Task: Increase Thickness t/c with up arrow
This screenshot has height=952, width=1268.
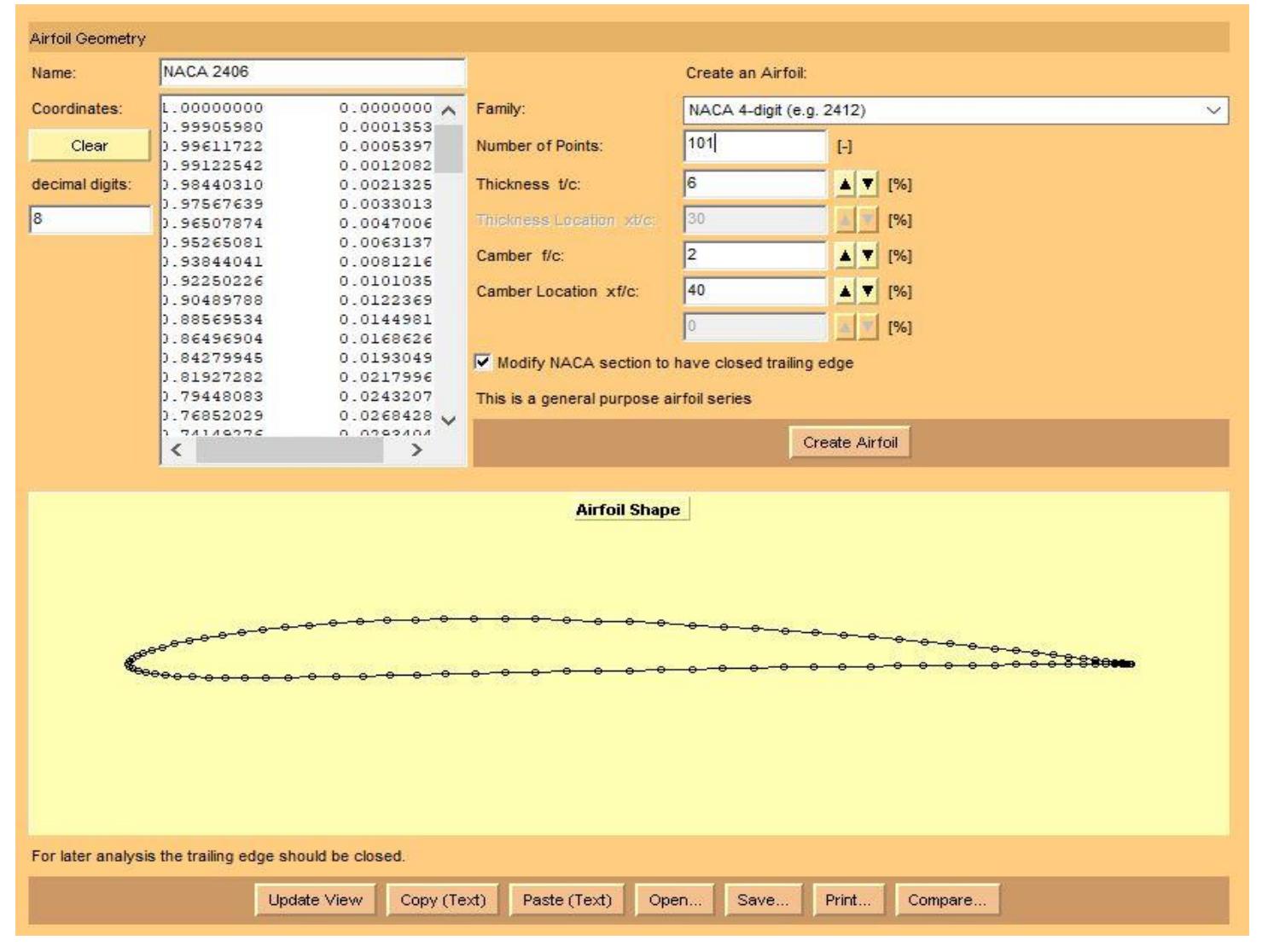Action: [844, 183]
